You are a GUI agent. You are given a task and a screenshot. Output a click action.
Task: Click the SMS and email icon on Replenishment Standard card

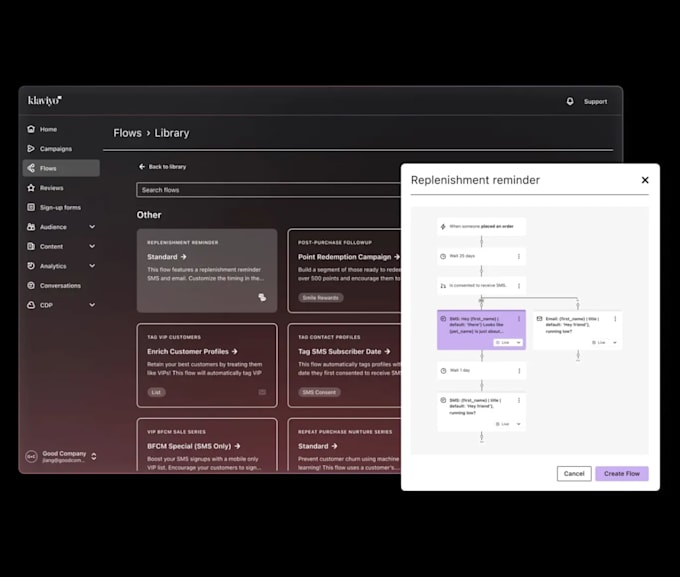tap(262, 297)
